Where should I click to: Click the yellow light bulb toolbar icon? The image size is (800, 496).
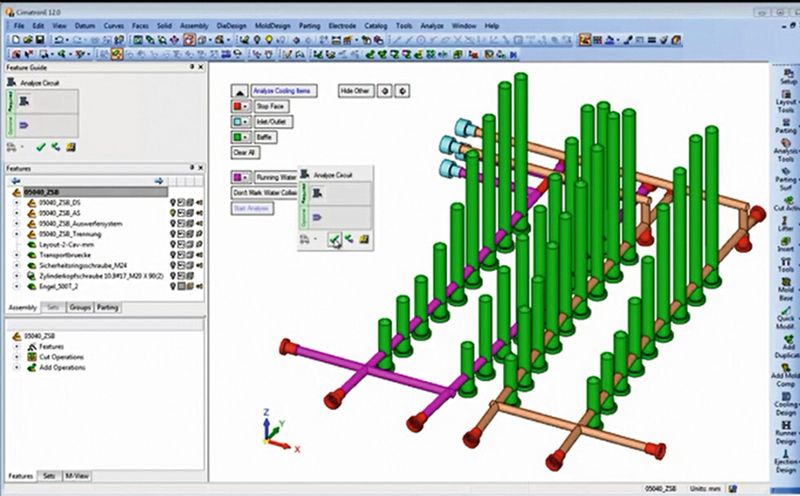tap(268, 40)
